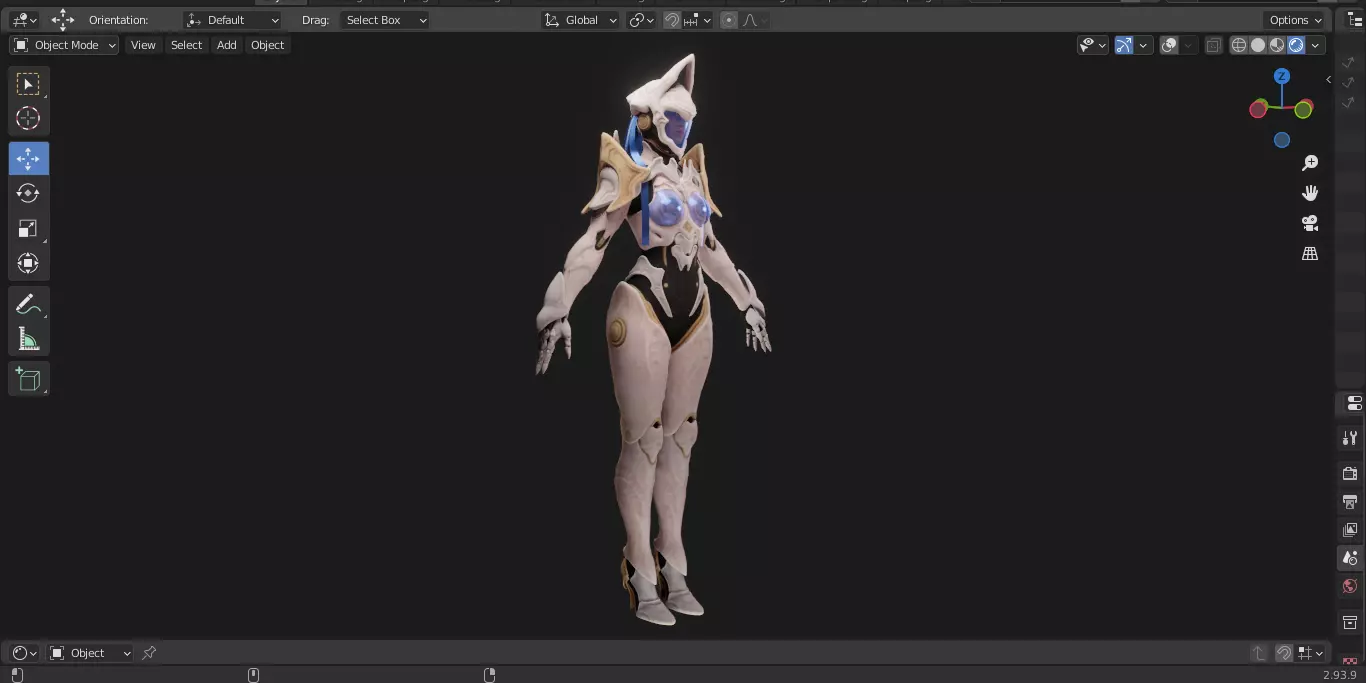1366x683 pixels.
Task: Click the blue Z axis gizmo ball
Action: [1282, 76]
